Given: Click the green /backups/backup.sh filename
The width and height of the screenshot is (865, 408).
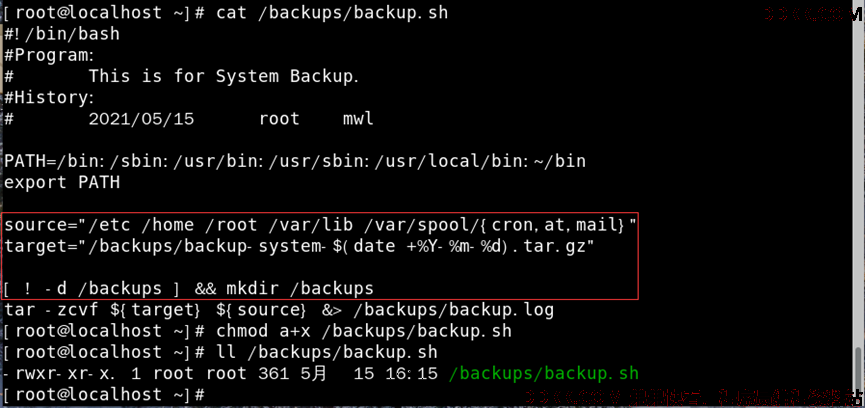Looking at the screenshot, I should (544, 374).
